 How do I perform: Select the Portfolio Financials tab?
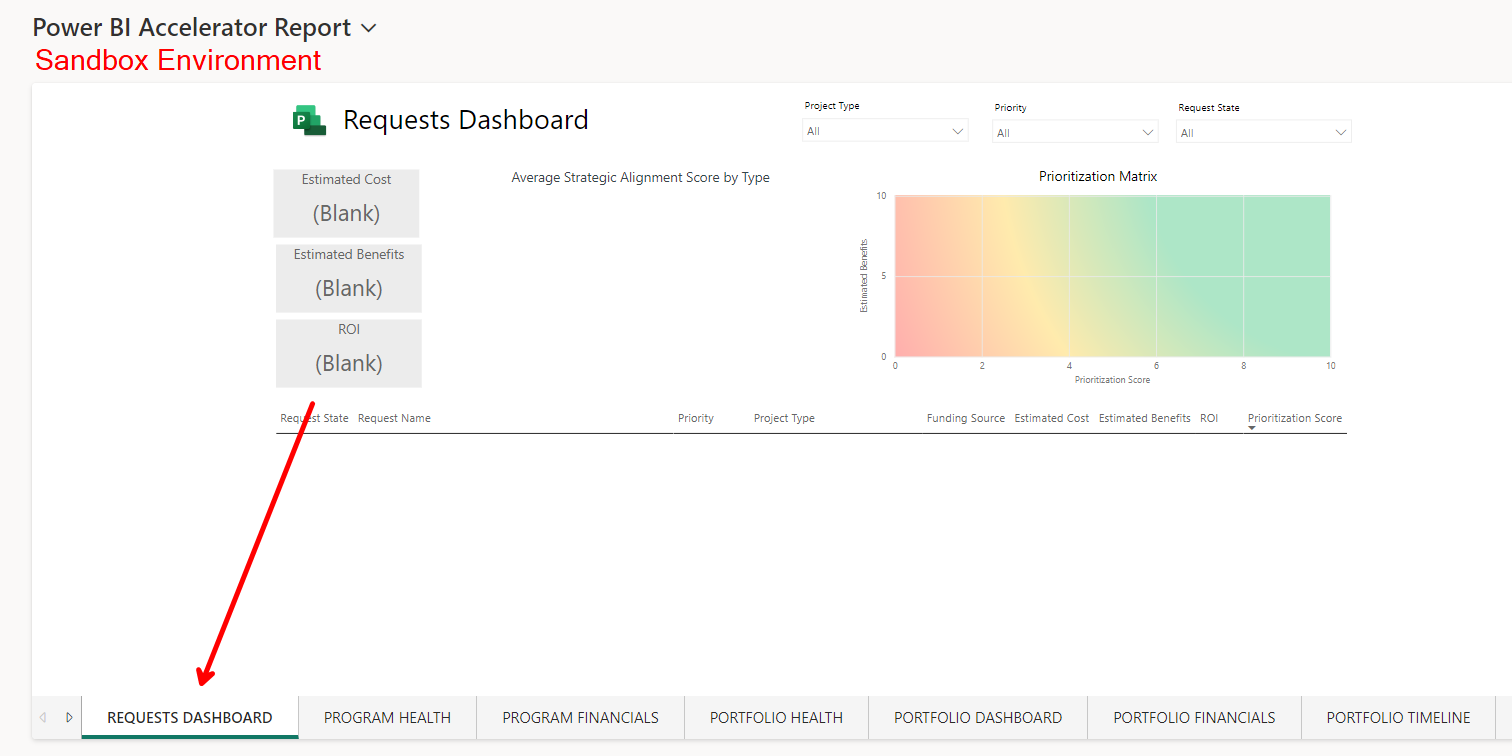1194,717
